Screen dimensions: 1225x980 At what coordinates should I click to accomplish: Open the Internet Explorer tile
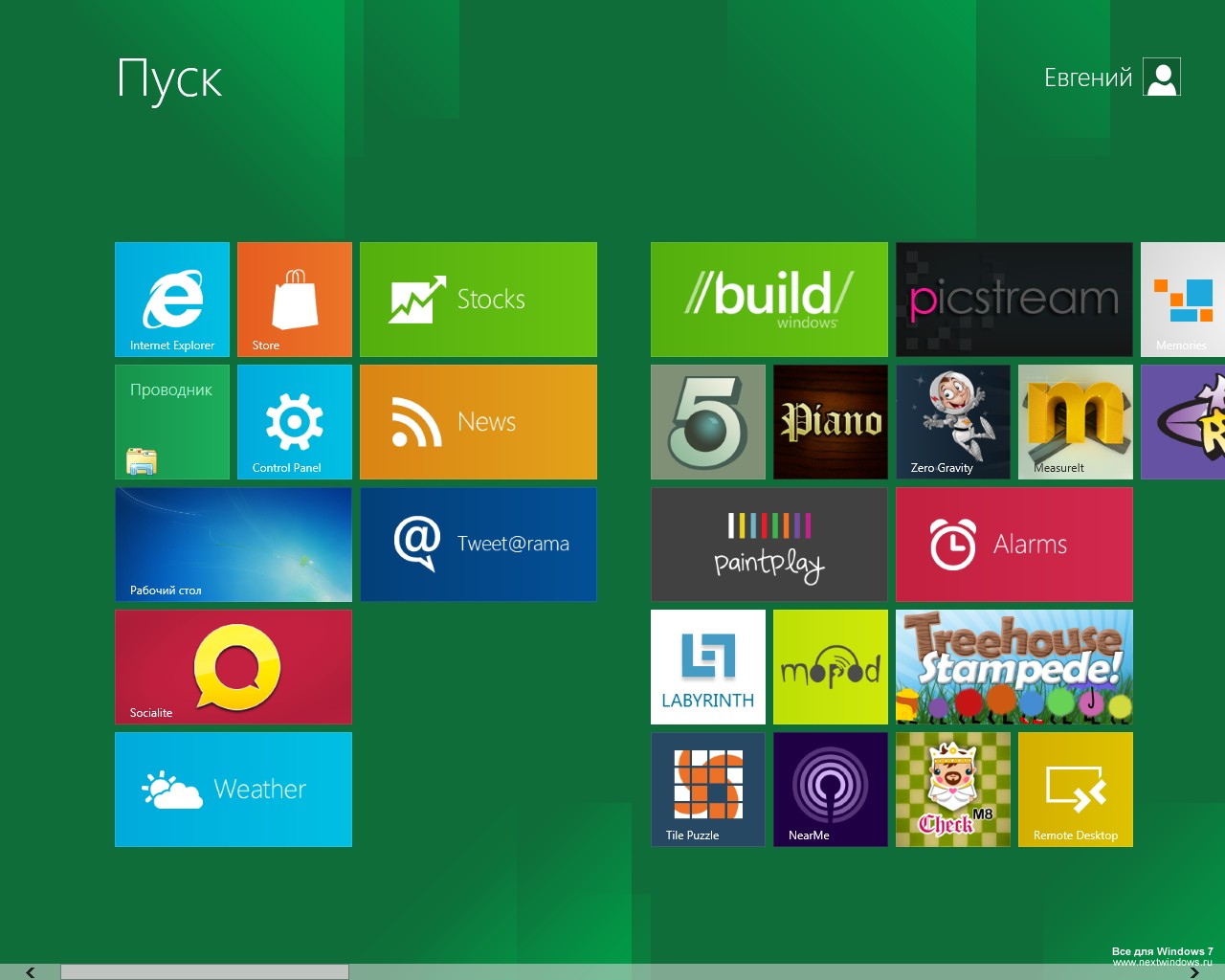coord(172,300)
